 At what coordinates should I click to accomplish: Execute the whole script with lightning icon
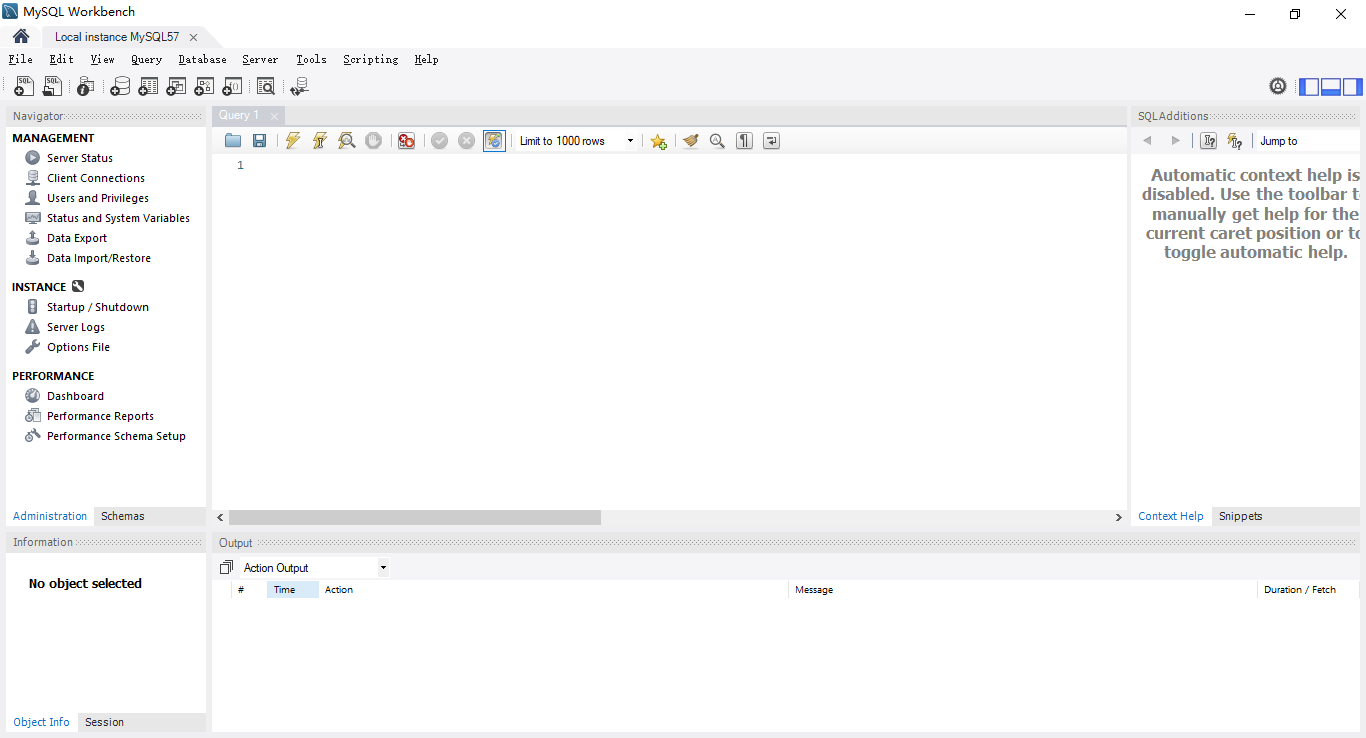tap(292, 141)
